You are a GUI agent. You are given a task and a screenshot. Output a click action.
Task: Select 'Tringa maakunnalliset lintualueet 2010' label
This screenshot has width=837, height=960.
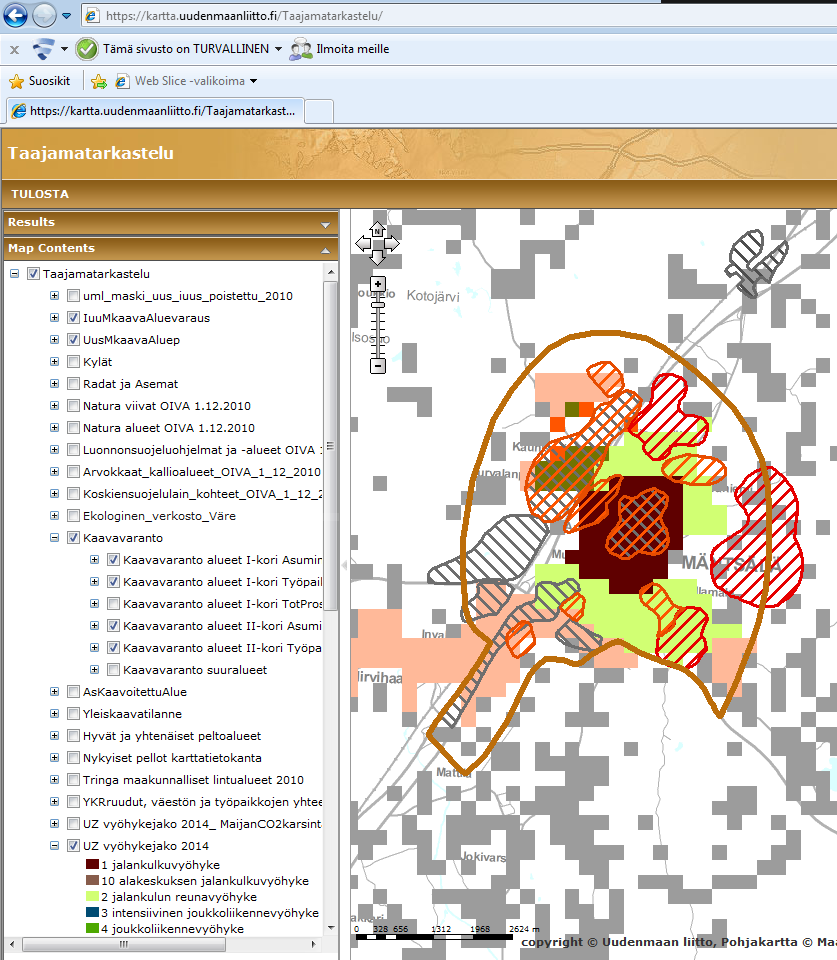click(193, 780)
